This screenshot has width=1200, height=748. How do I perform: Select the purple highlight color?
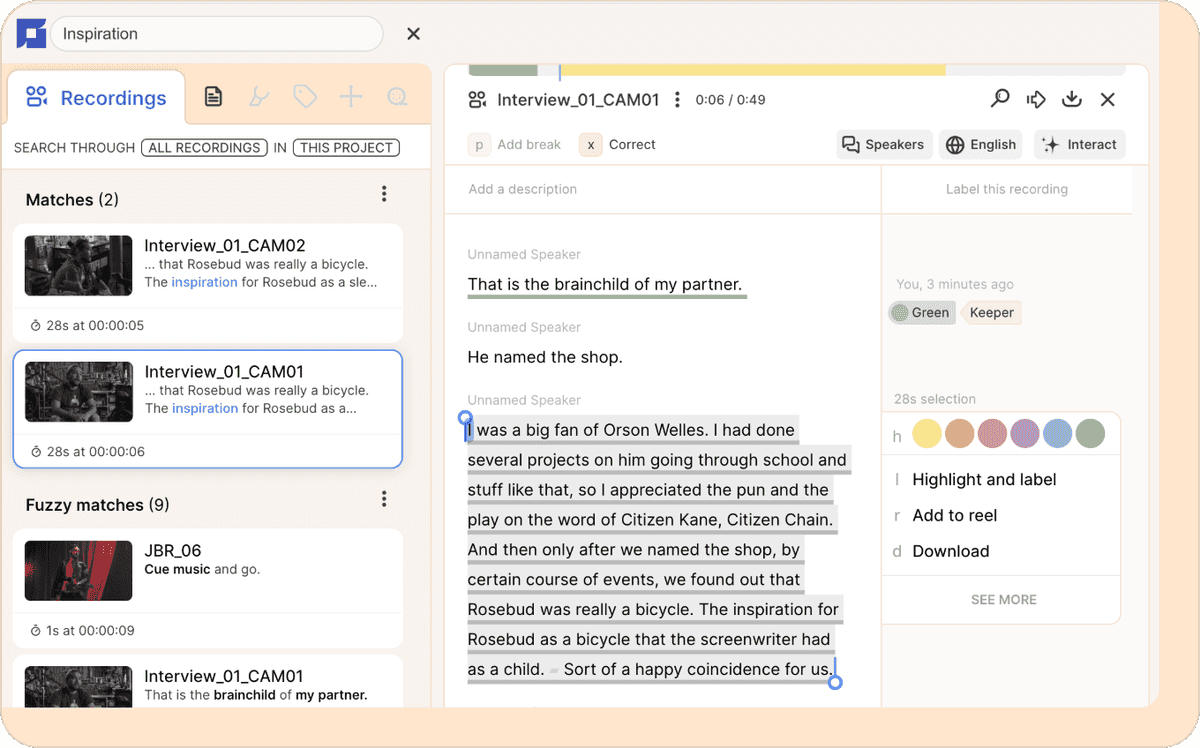pos(1025,433)
